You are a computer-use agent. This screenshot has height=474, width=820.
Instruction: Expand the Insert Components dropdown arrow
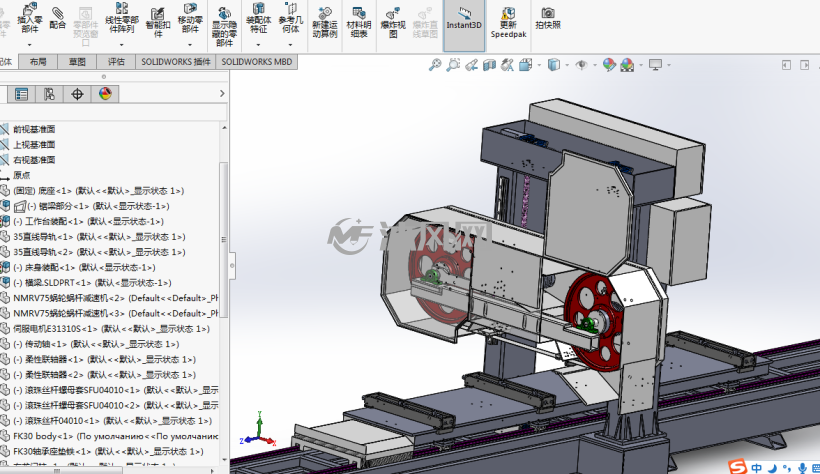coord(29,45)
